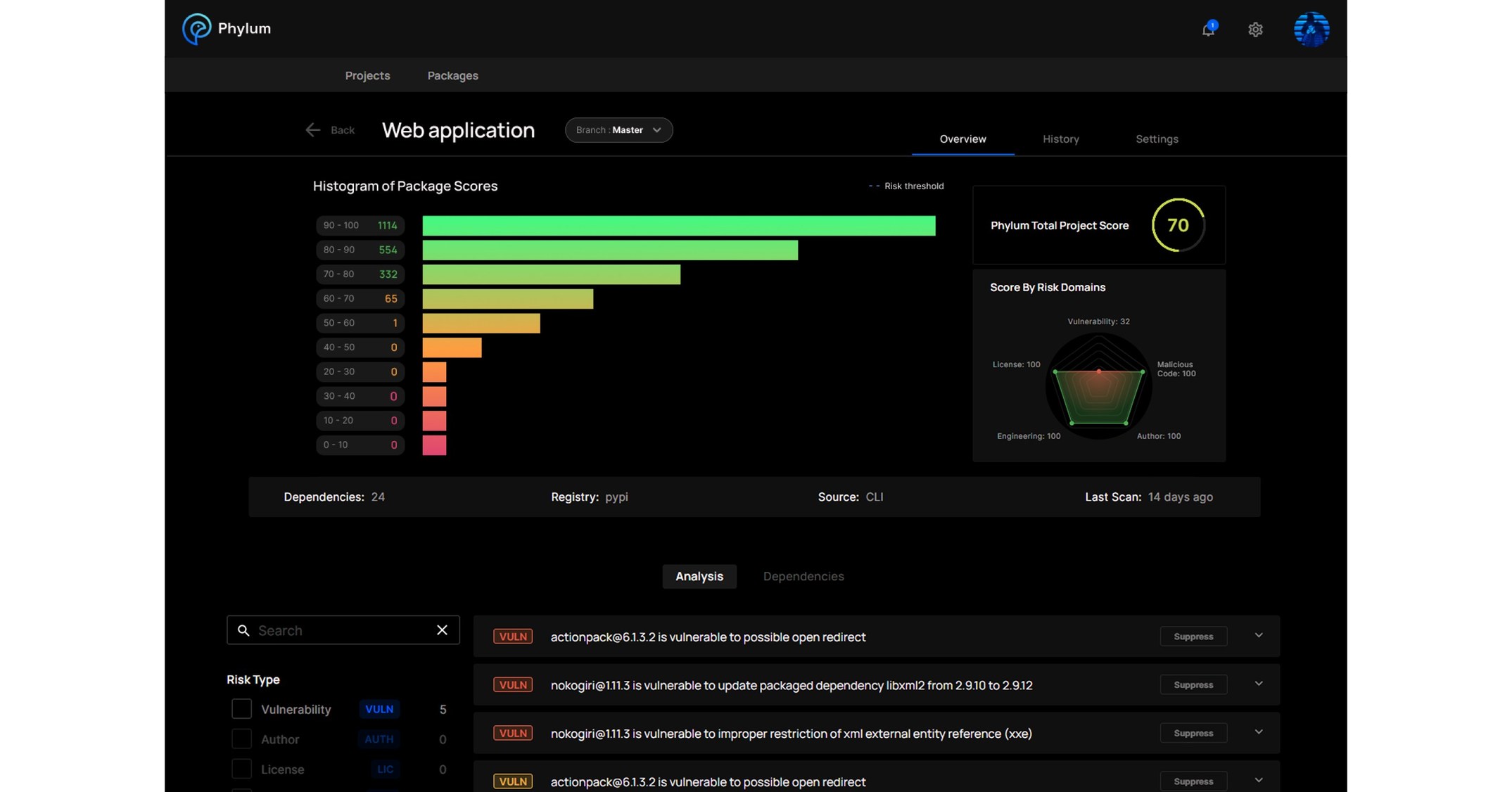
Task: Click the VULN badge on the actionpack alert
Action: (513, 637)
